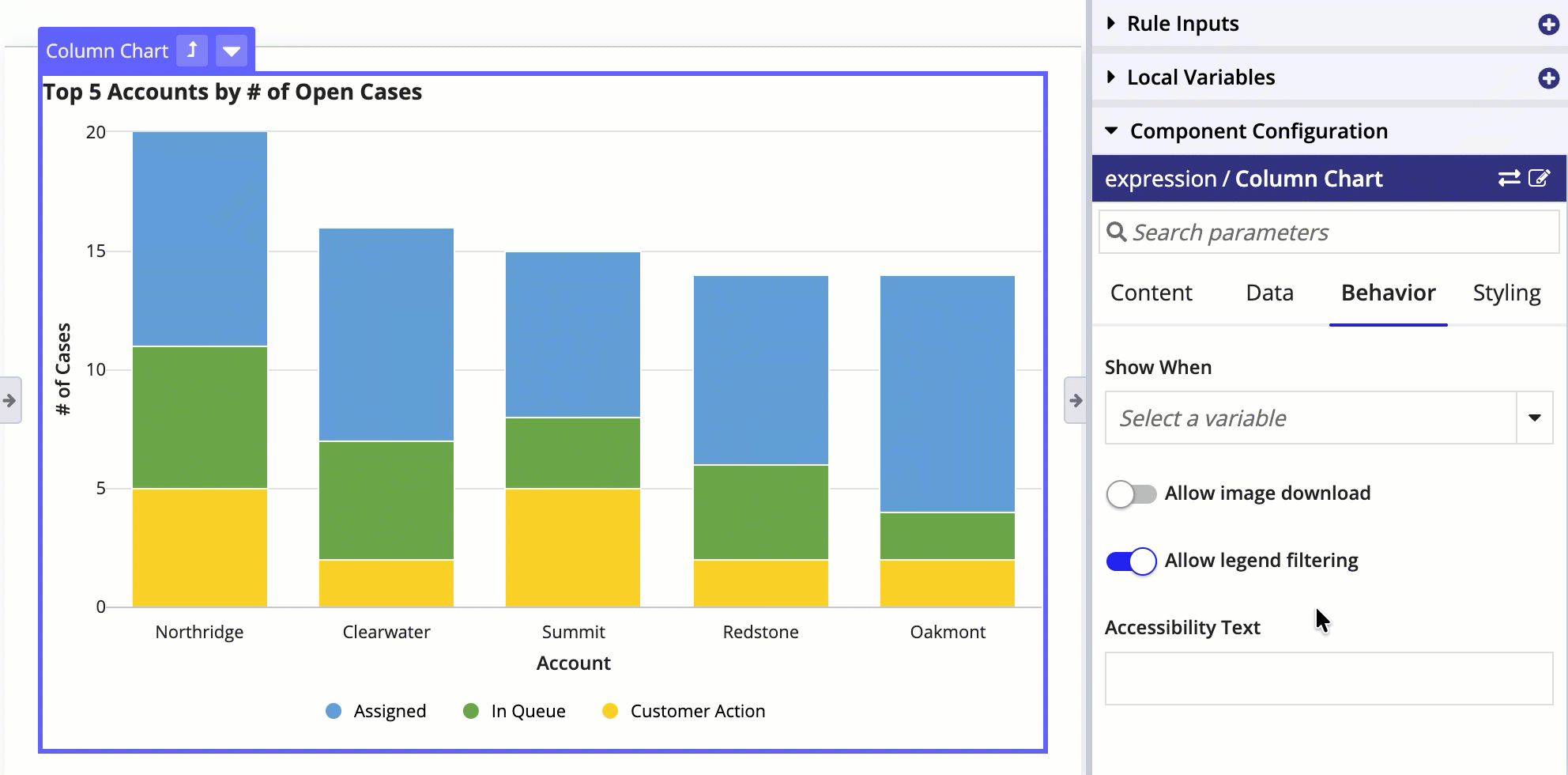Open the Show When variable dropdown arrow
The image size is (1568, 775).
pos(1535,418)
